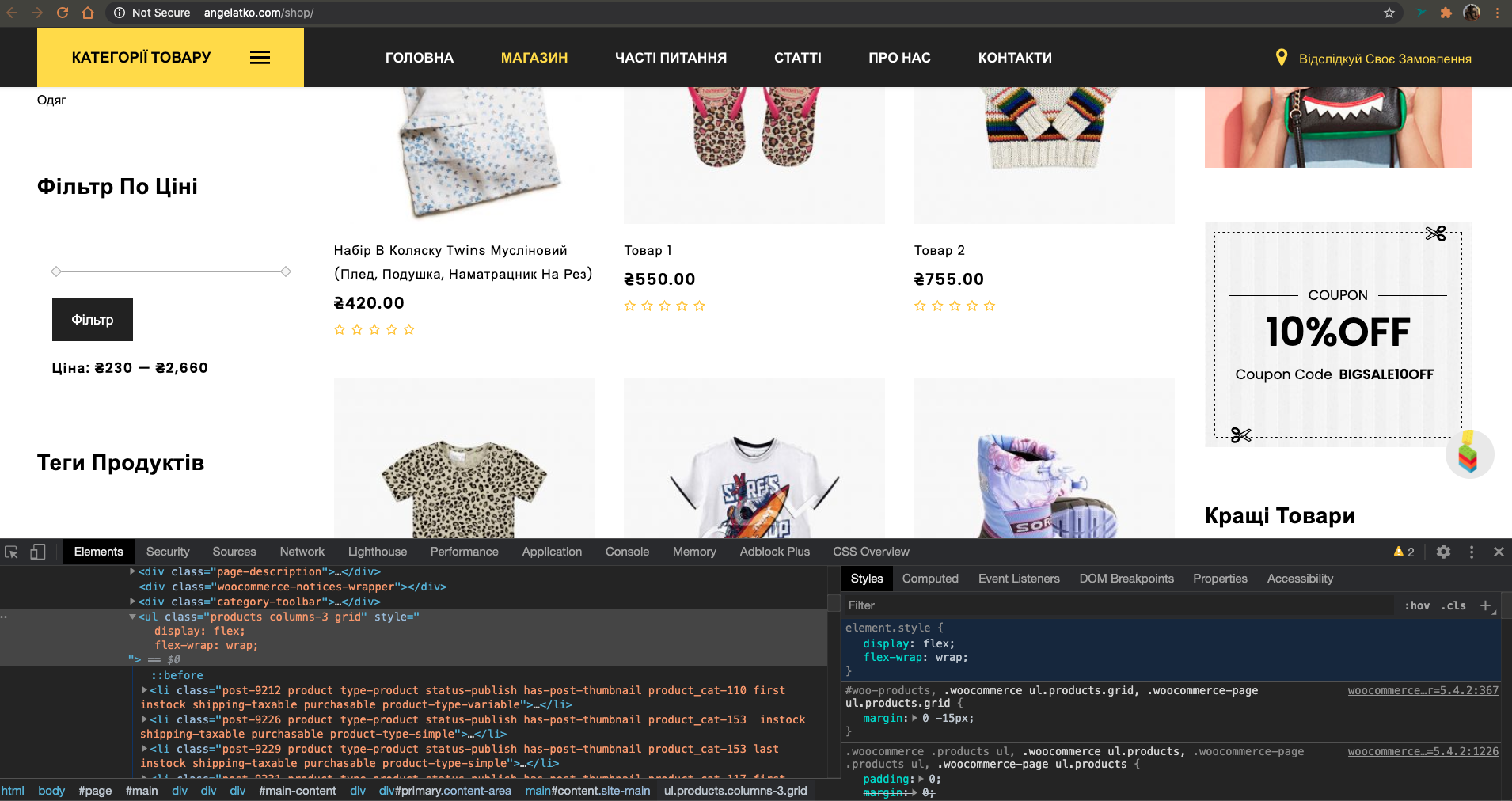This screenshot has width=1512, height=801.
Task: Collapse the ul products columns-3 node
Action: [132, 617]
